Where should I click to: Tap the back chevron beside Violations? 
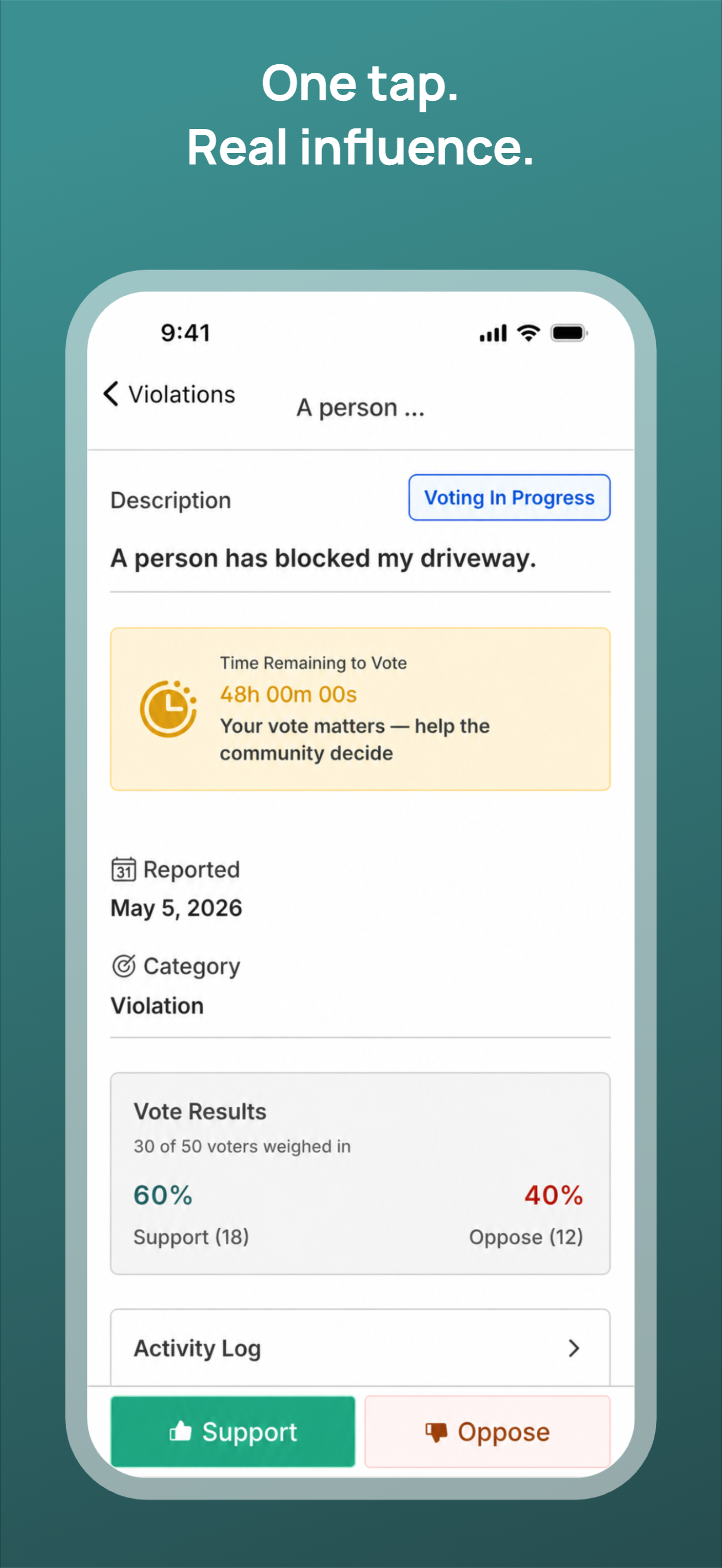(x=111, y=394)
